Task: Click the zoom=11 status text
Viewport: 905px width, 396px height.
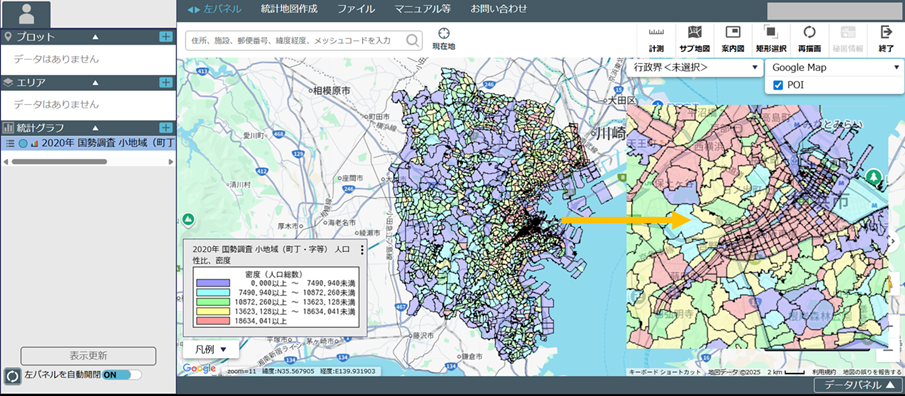Action: point(241,371)
